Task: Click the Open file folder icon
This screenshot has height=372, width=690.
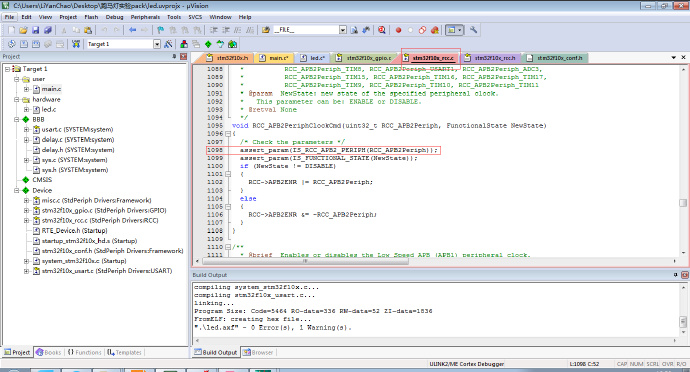Action: [x=23, y=30]
